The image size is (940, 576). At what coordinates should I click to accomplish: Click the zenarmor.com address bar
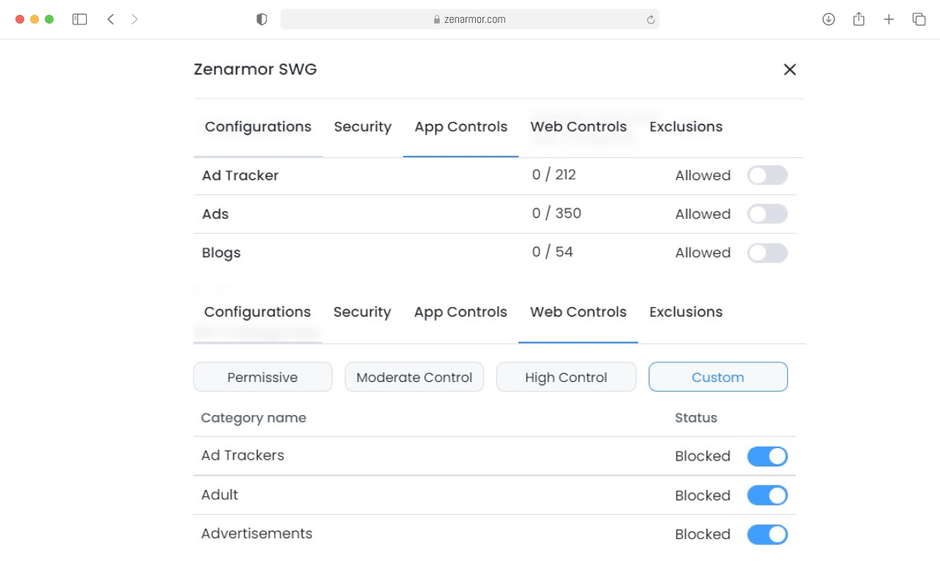pos(470,19)
